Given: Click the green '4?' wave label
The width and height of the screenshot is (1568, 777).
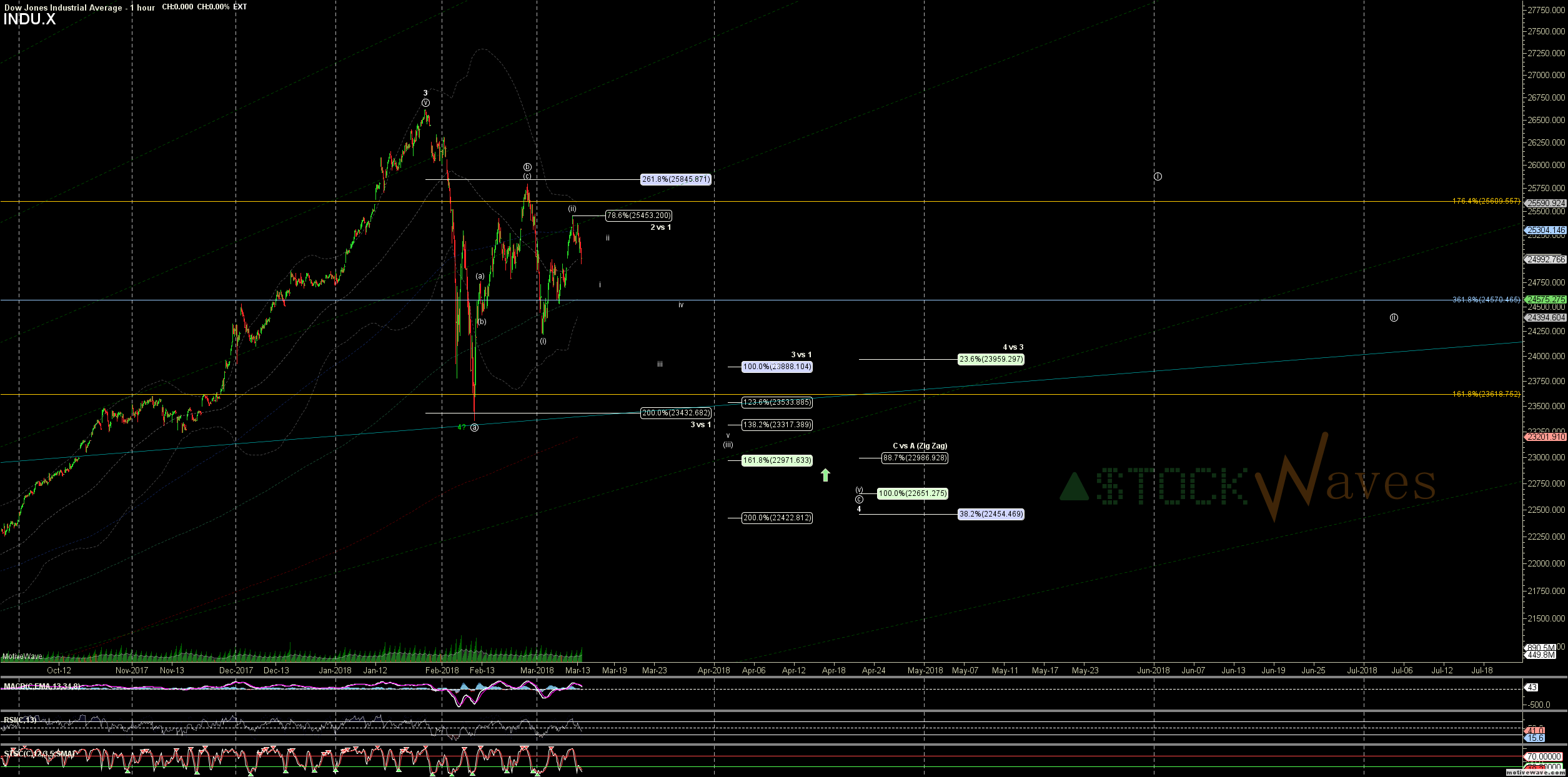Looking at the screenshot, I should pyautogui.click(x=462, y=427).
